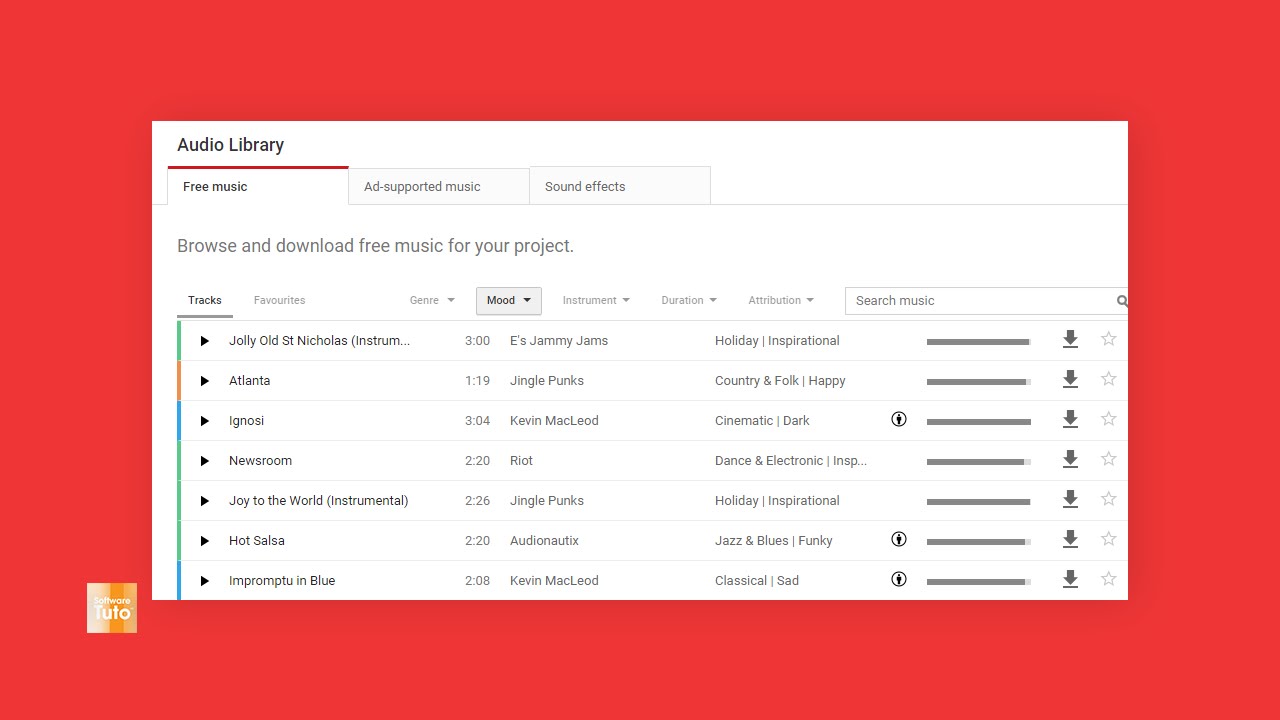Star the Atlanta track as favourite
Screen dimensions: 1280x720
(1108, 379)
